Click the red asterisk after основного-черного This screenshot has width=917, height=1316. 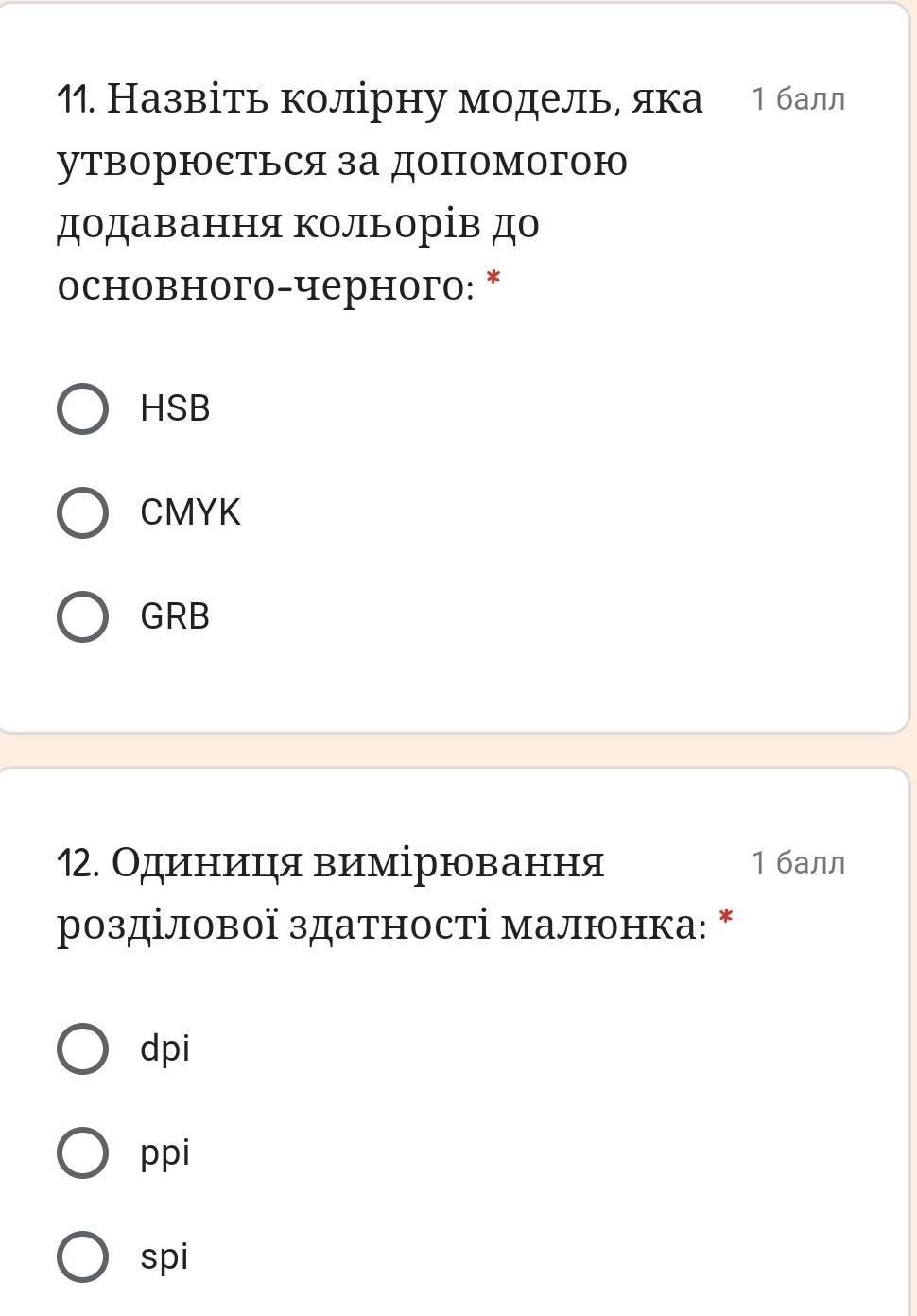(493, 278)
